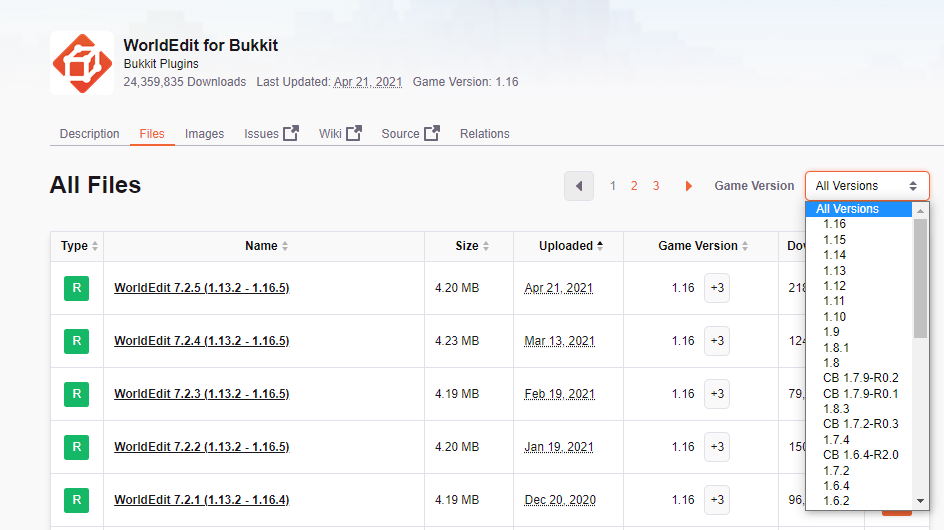Open Source external link icon
Image resolution: width=944 pixels, height=530 pixels.
click(x=432, y=133)
